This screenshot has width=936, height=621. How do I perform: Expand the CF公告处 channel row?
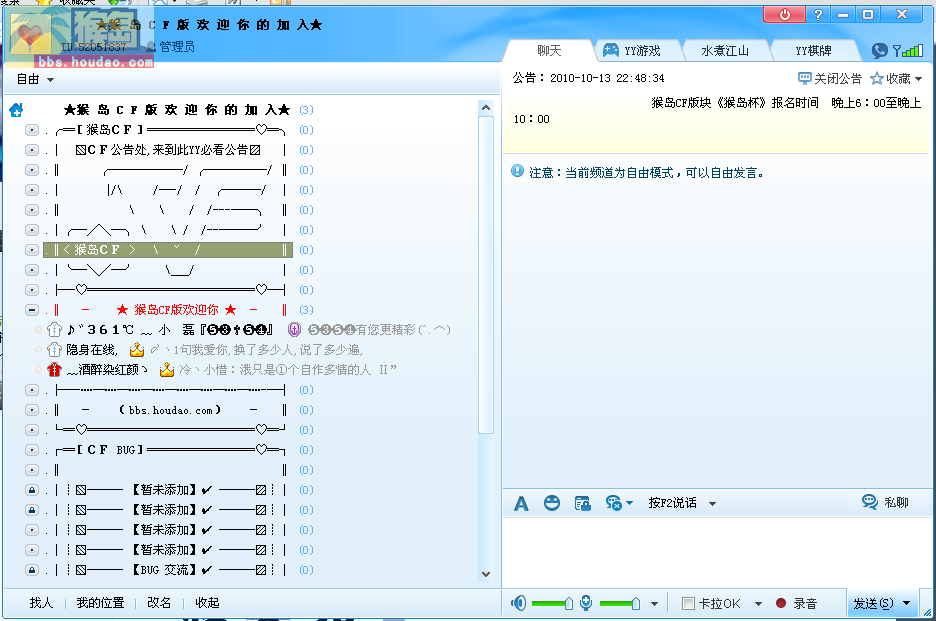point(32,150)
